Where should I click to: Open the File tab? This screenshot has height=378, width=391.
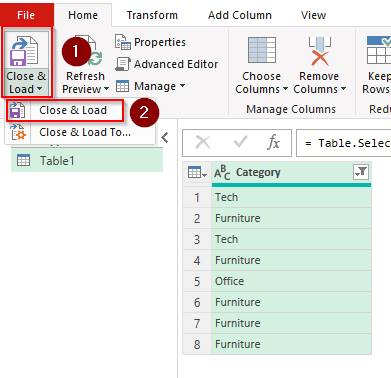click(x=26, y=15)
